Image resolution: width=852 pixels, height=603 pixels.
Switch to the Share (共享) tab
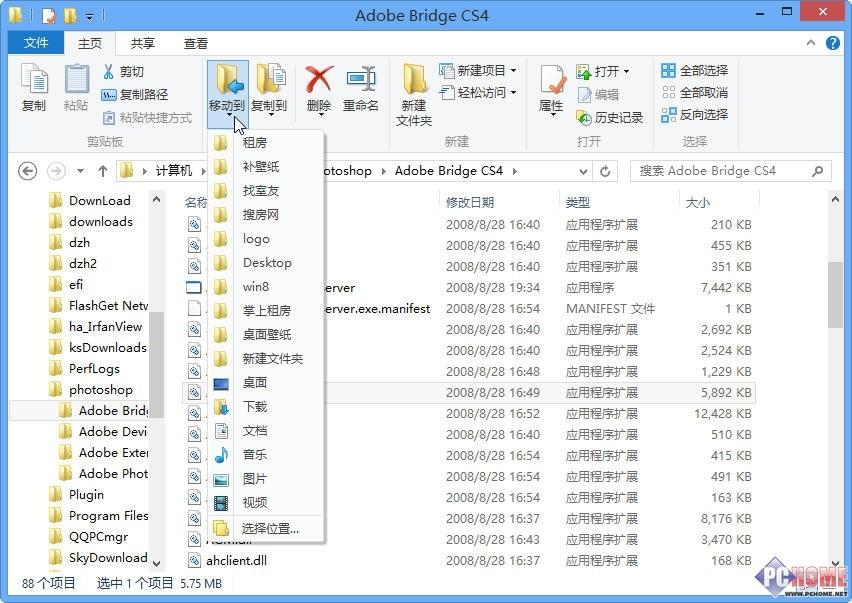point(143,43)
